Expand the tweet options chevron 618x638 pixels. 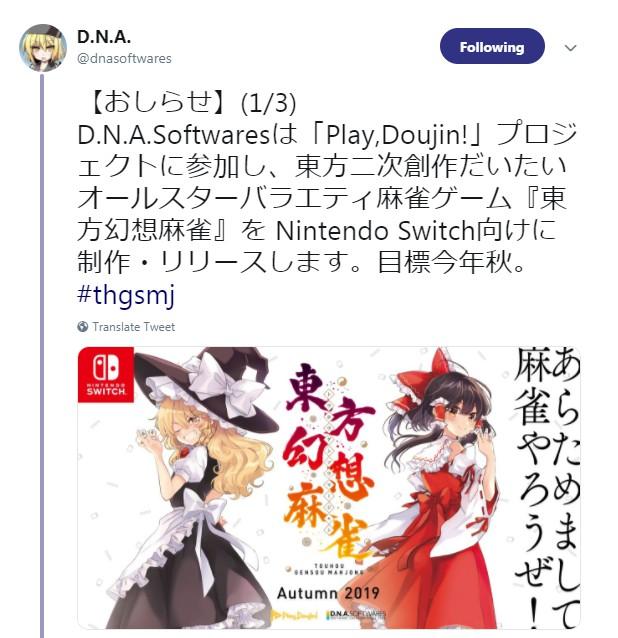coord(570,48)
